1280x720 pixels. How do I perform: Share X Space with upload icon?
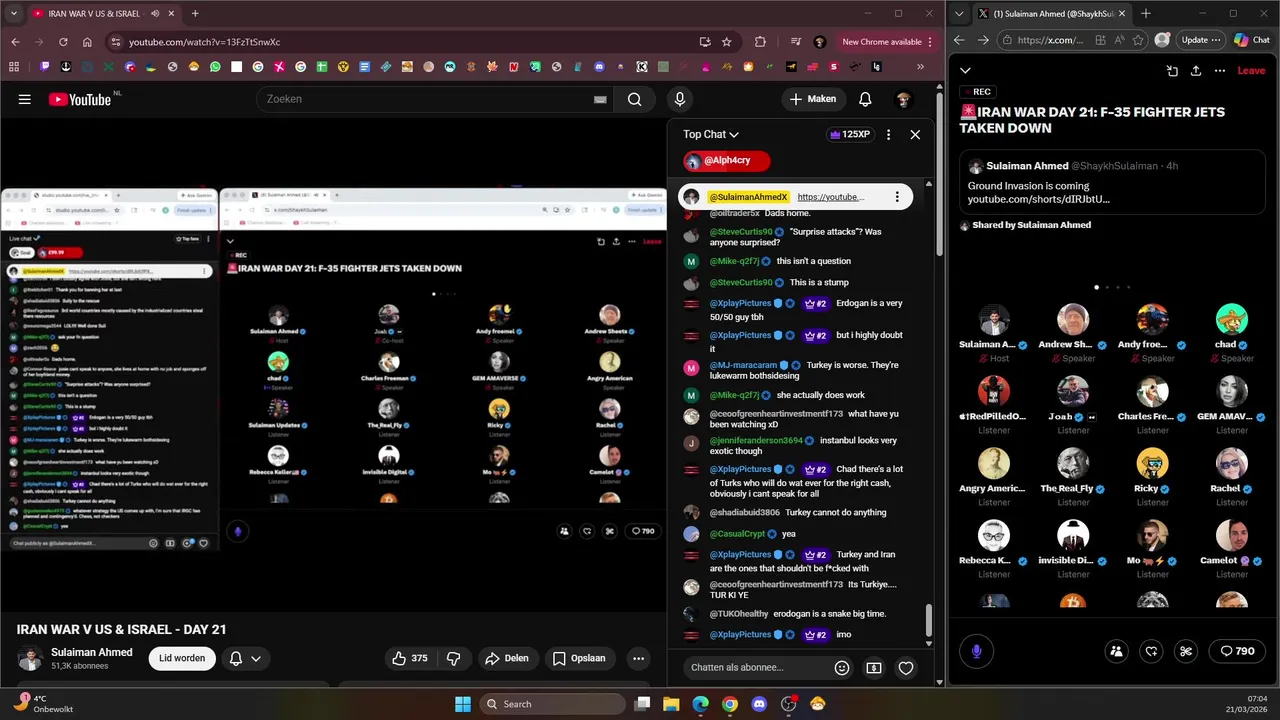point(1196,70)
